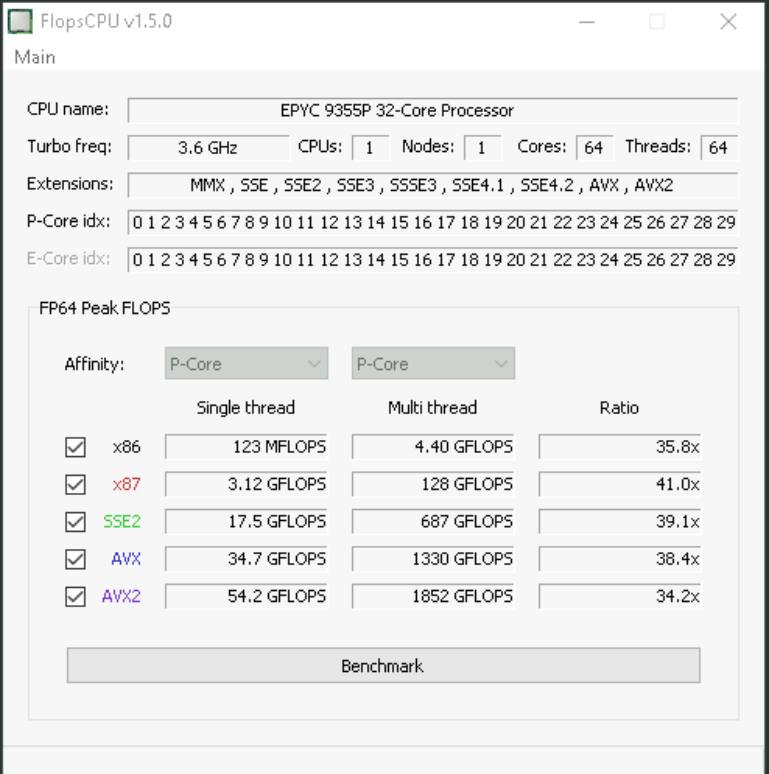
Task: Uncheck the x86 benchmark checkbox
Action: (76, 447)
